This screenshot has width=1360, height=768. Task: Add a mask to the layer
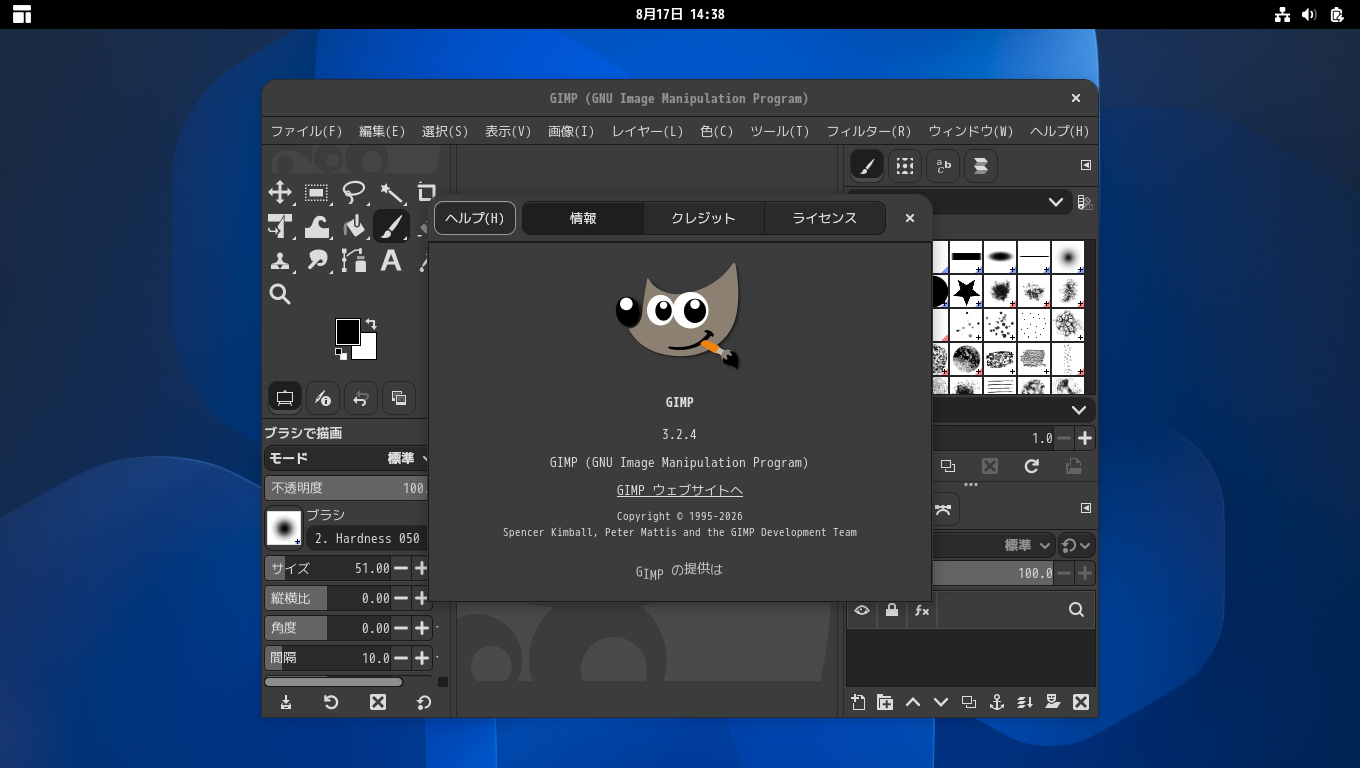click(x=1053, y=702)
